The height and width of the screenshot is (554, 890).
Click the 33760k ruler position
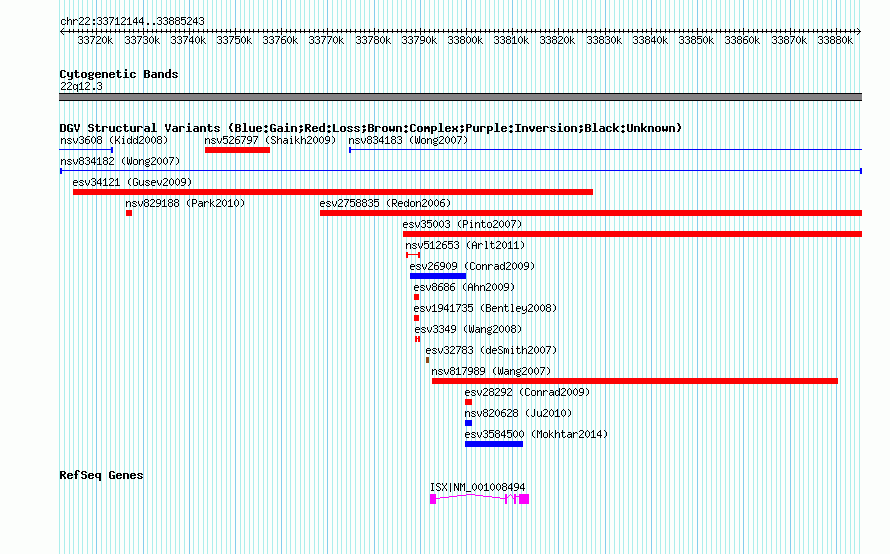coord(280,40)
